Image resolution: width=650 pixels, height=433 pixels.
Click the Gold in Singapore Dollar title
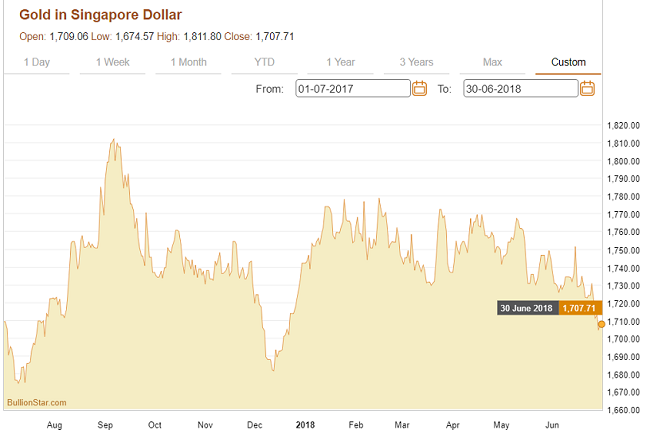tap(101, 15)
